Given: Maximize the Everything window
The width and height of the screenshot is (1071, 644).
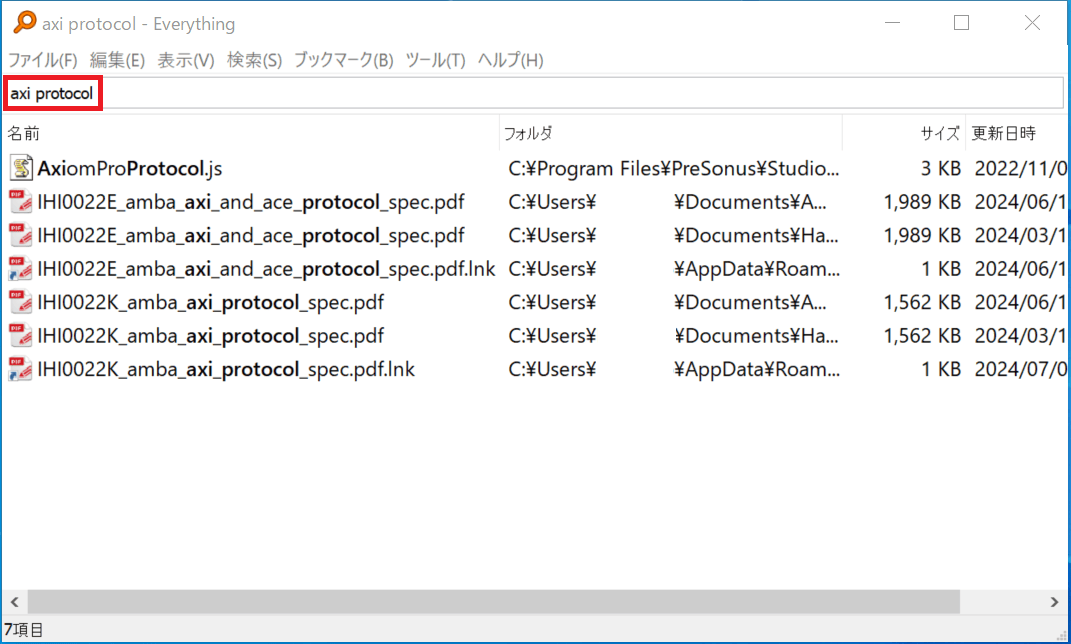Looking at the screenshot, I should click(x=961, y=23).
